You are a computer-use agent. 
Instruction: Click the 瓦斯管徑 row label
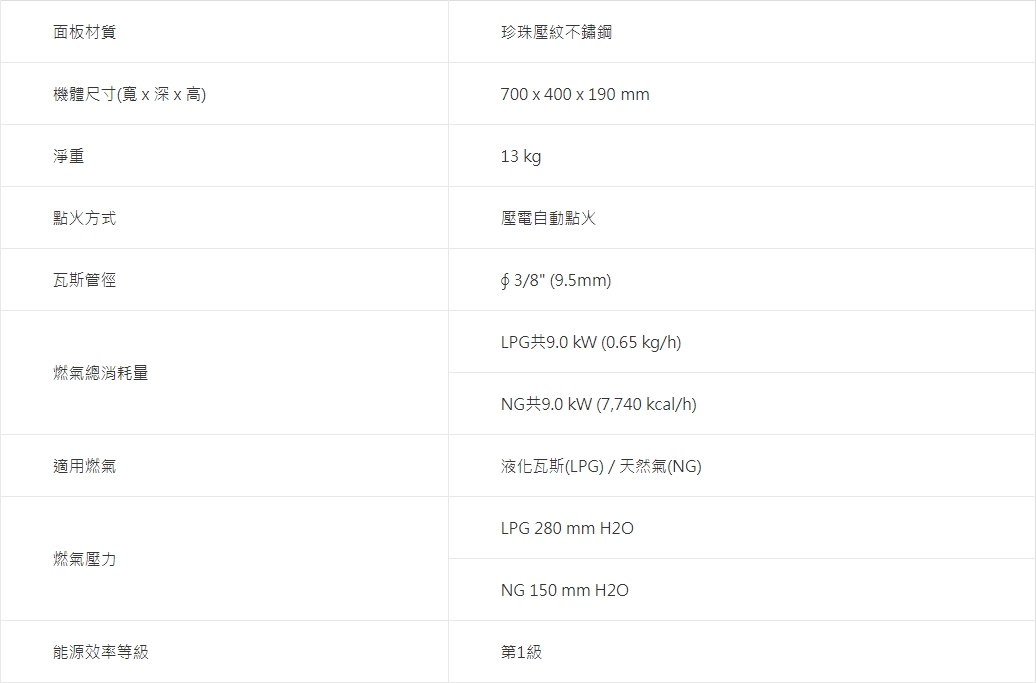(85, 280)
